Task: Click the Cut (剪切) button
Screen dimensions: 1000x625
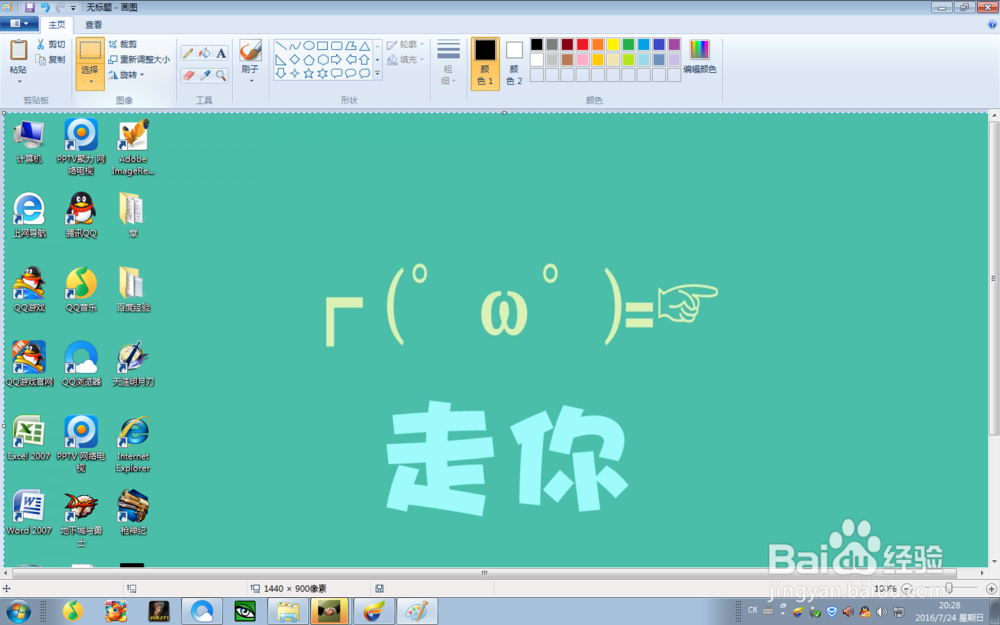Action: (51, 44)
